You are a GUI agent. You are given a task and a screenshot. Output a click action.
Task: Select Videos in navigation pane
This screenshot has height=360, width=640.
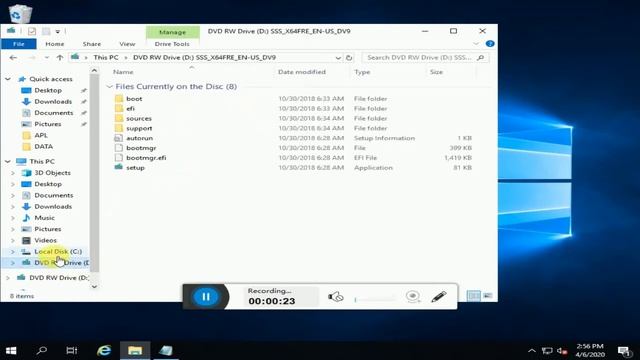(x=45, y=240)
